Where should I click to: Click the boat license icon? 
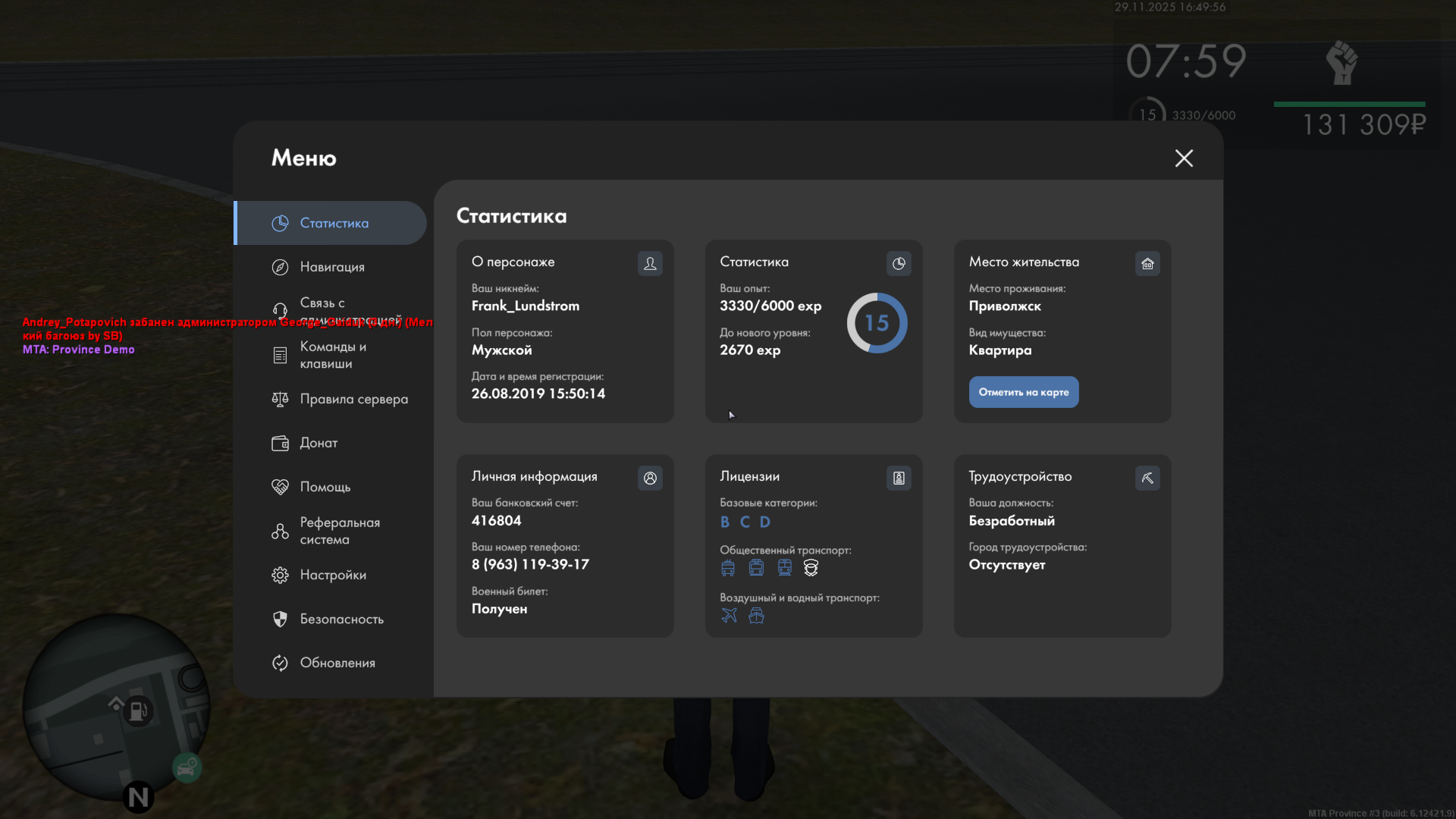point(756,615)
